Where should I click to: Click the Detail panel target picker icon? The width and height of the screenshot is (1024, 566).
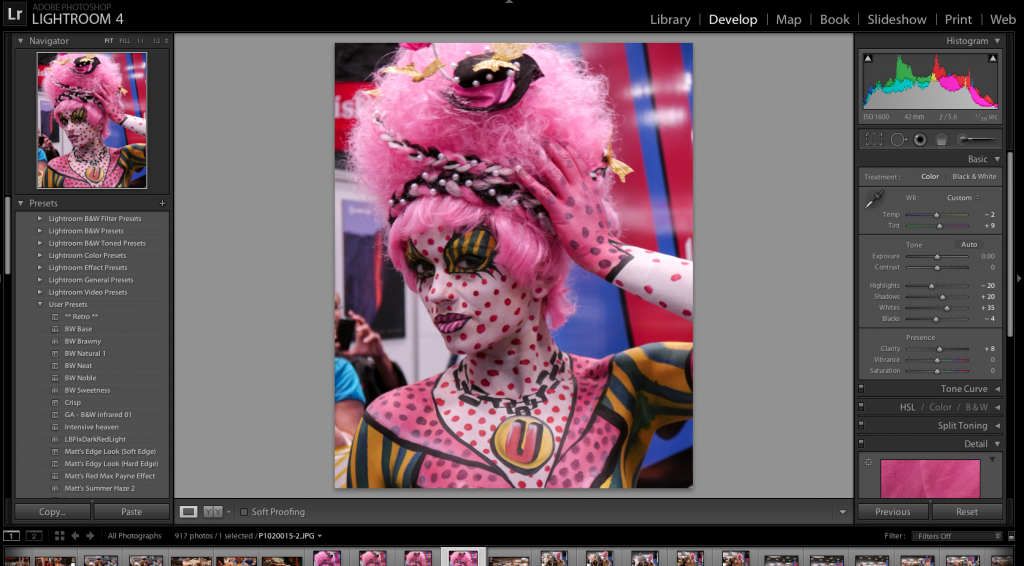click(869, 463)
